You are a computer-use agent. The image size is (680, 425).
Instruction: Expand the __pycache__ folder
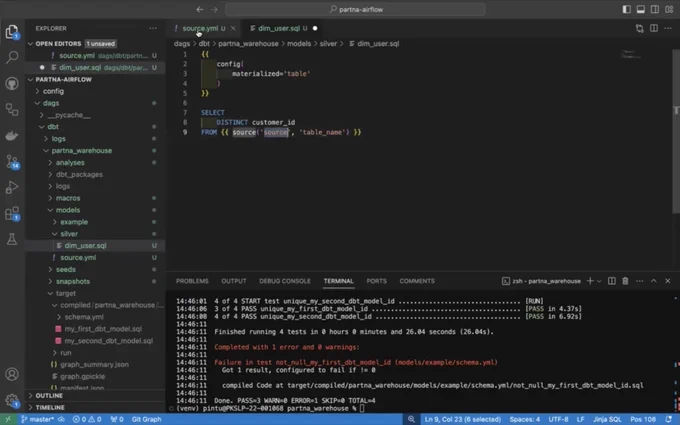[69, 115]
